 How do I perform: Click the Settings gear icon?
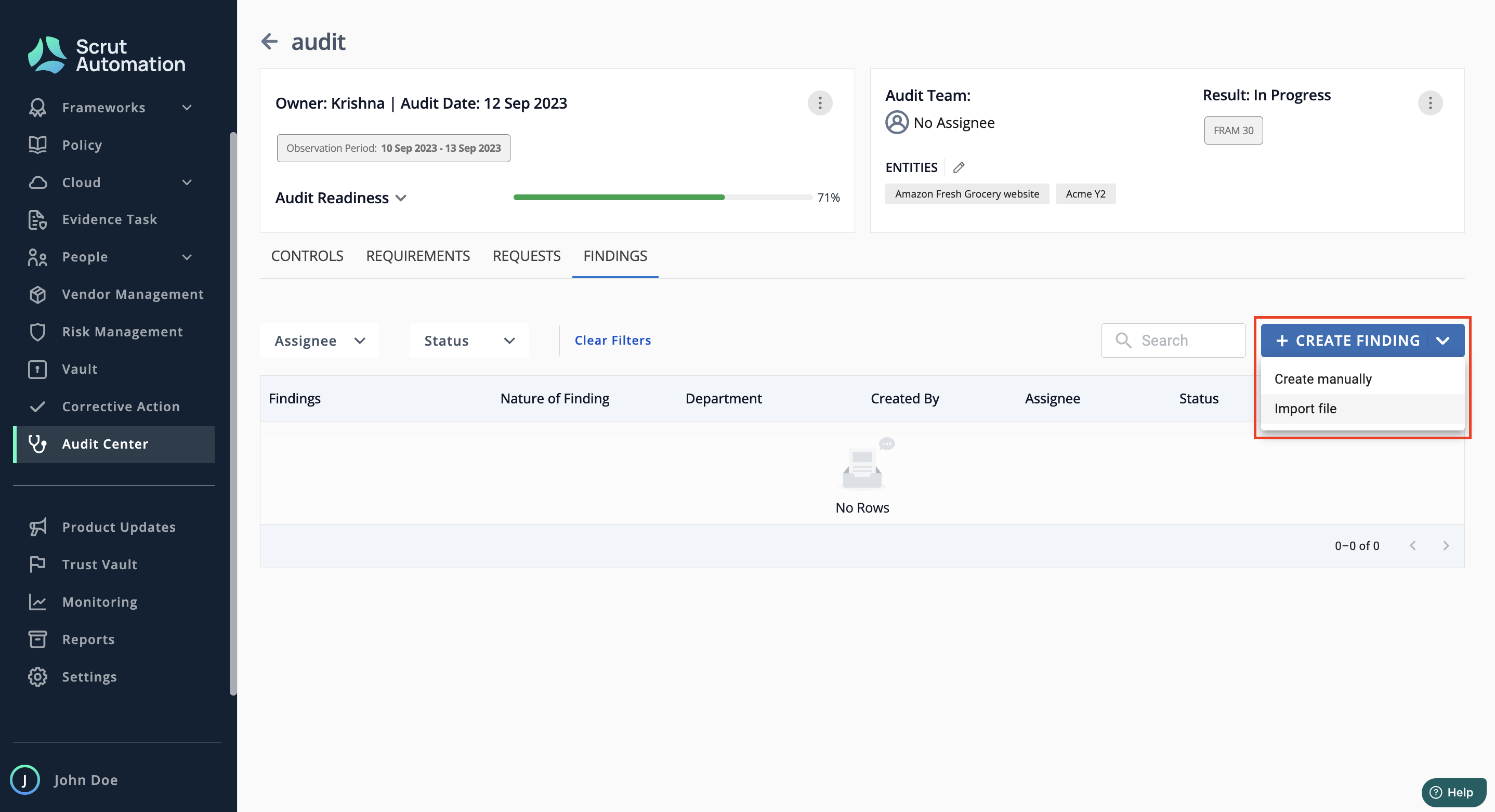[x=38, y=677]
